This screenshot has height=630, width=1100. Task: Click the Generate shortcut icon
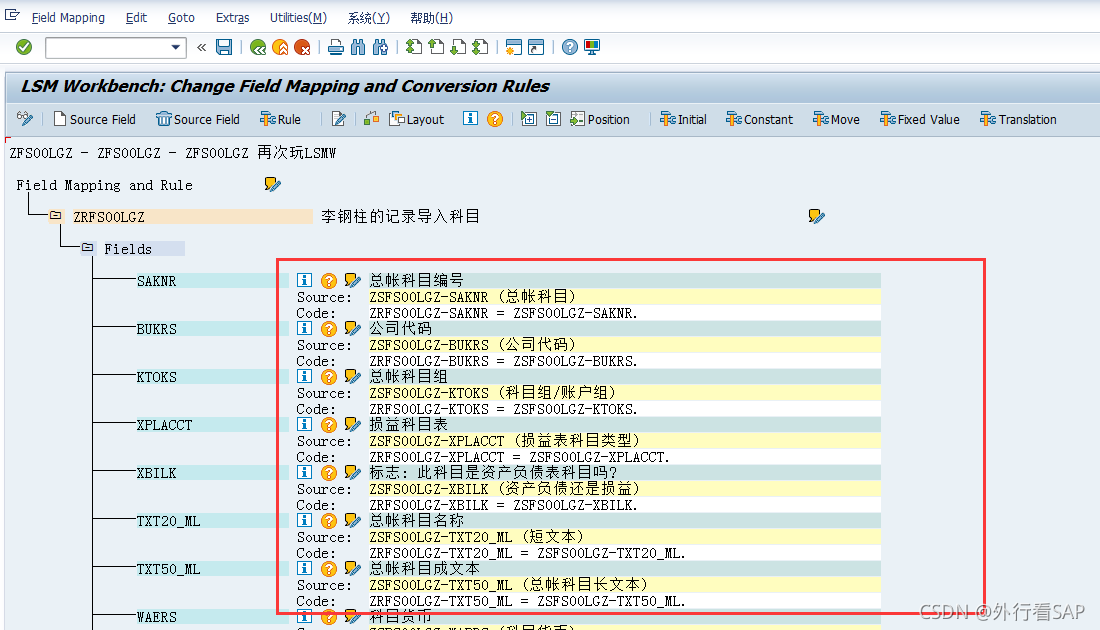tap(536, 47)
